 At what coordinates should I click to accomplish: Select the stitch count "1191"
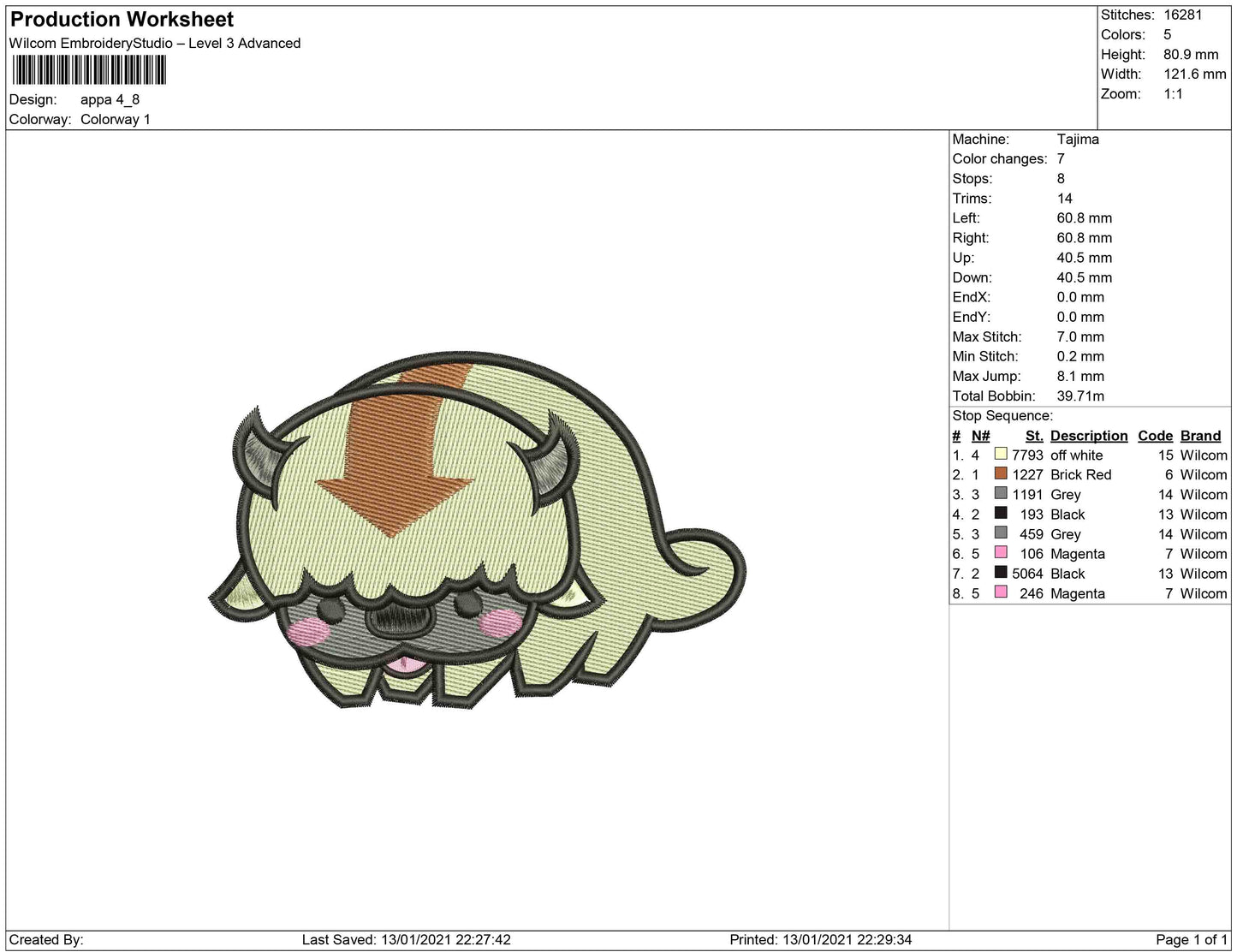coord(1027,495)
